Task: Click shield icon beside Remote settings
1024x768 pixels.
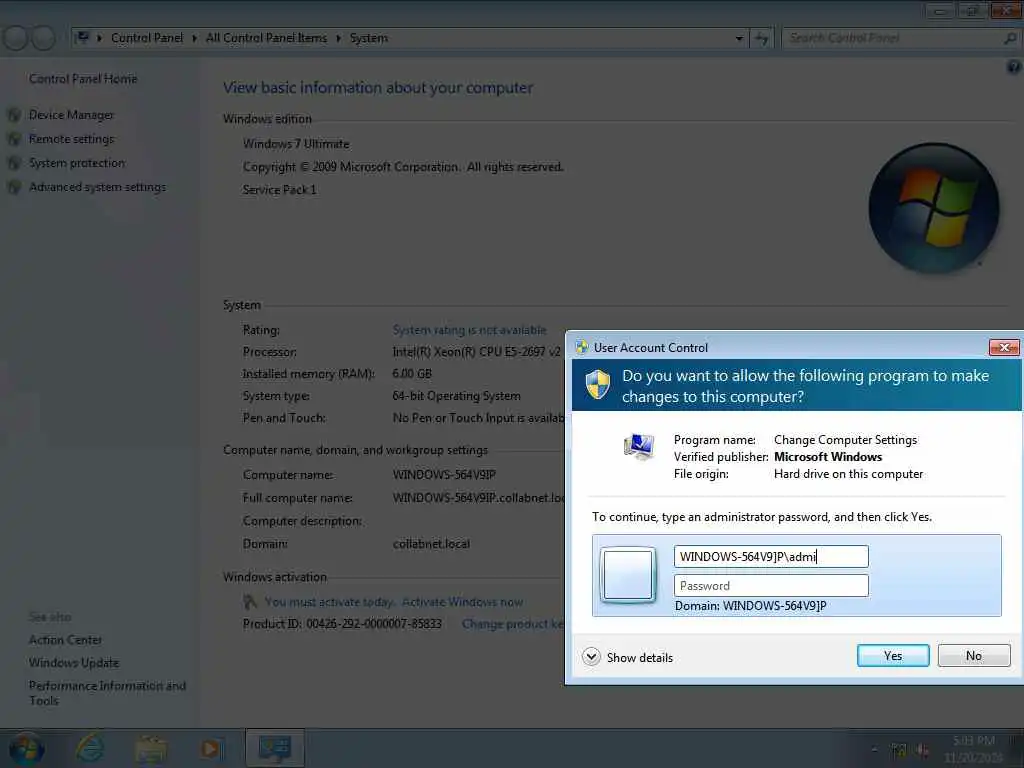Action: pyautogui.click(x=14, y=140)
